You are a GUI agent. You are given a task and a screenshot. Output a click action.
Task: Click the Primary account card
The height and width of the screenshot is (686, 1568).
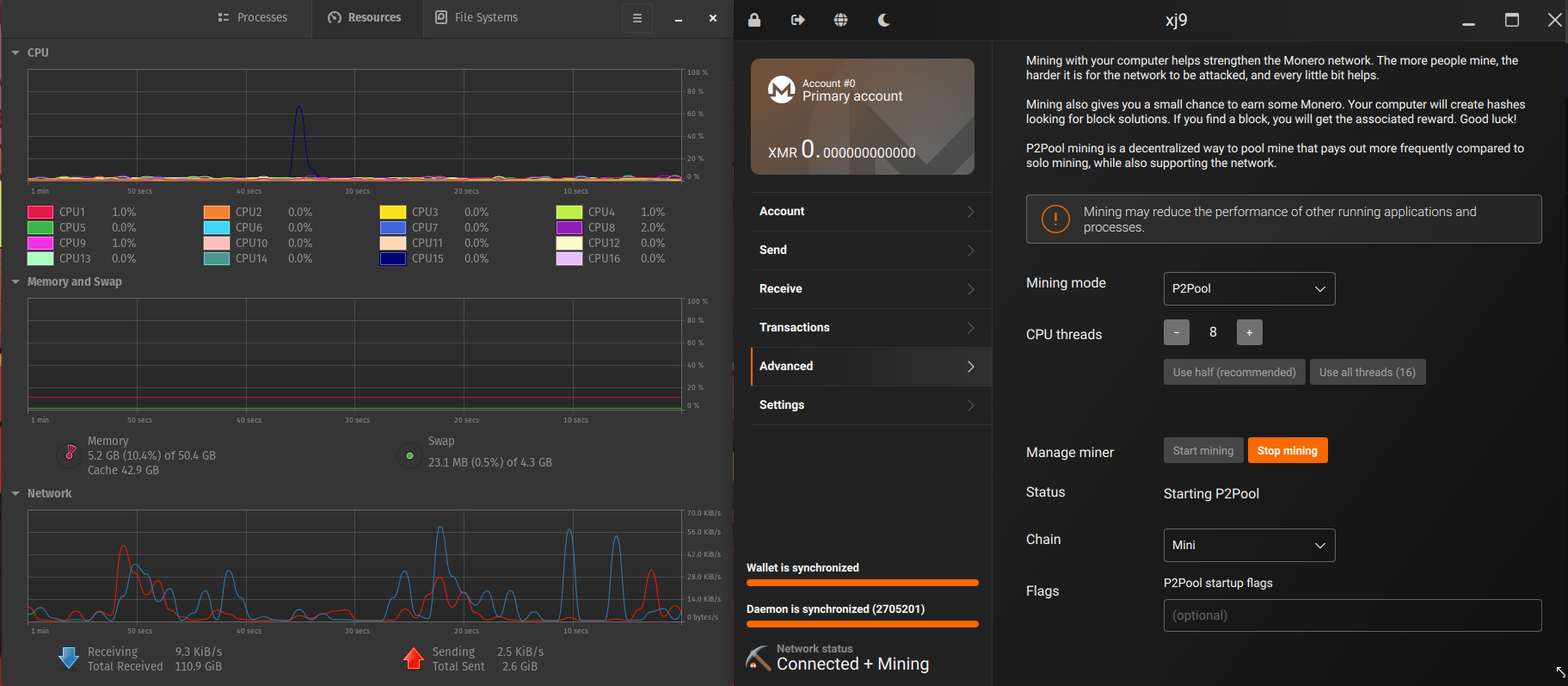click(x=863, y=116)
